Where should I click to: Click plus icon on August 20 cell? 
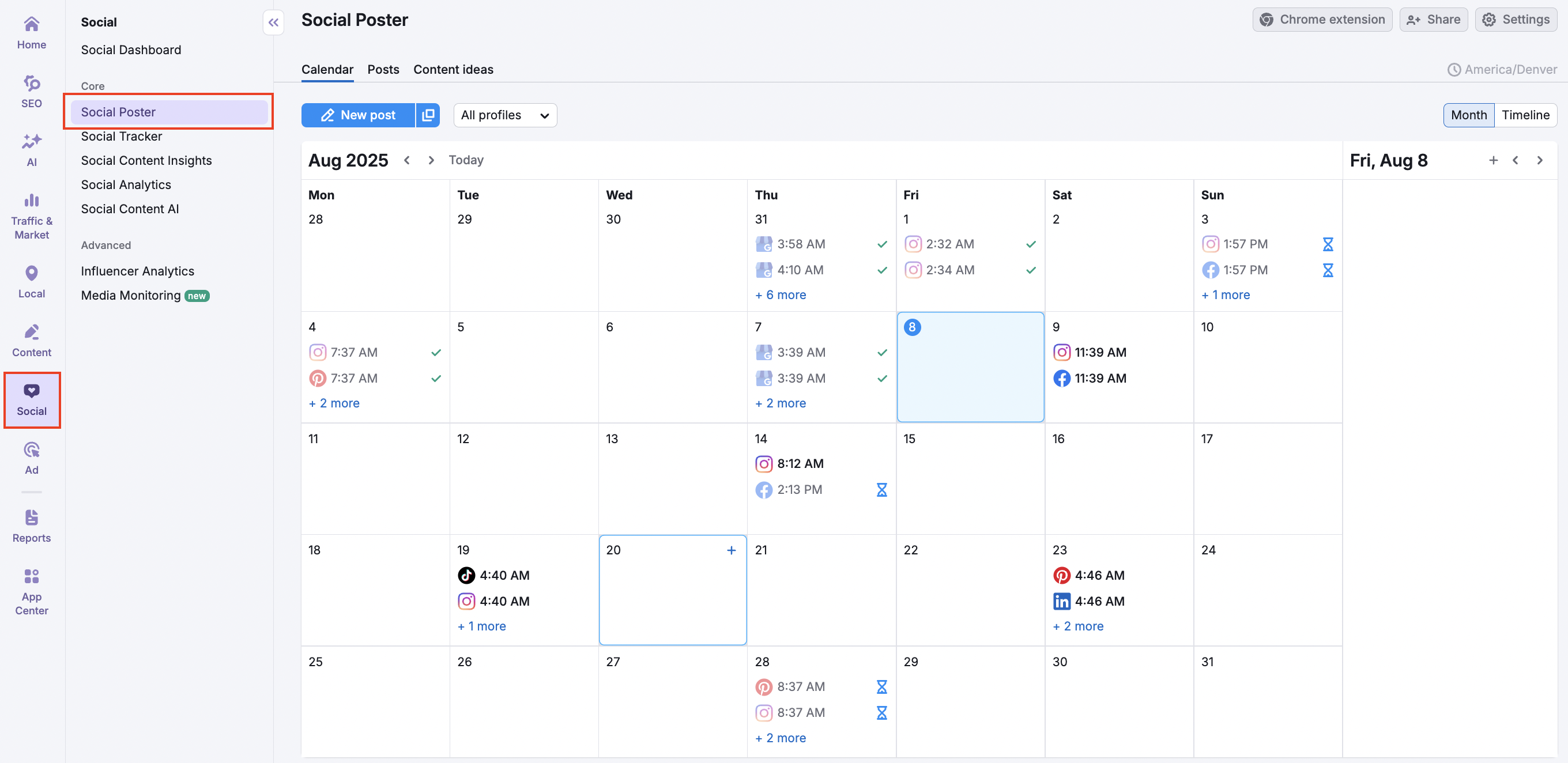(731, 550)
